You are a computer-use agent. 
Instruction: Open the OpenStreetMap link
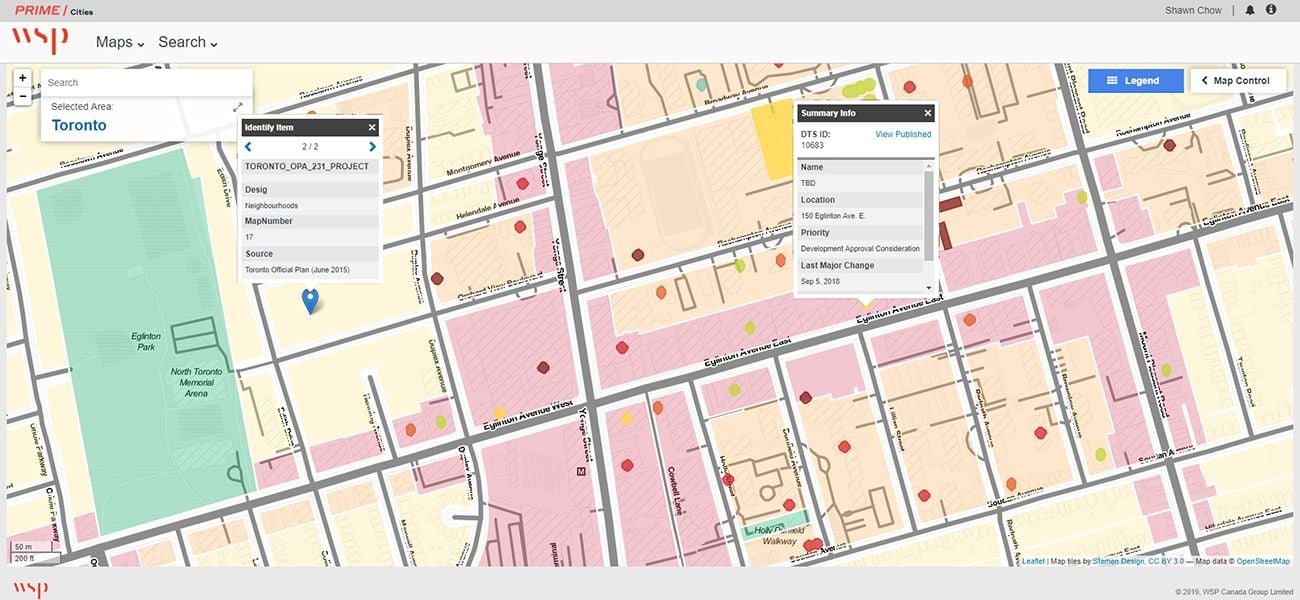(1263, 561)
